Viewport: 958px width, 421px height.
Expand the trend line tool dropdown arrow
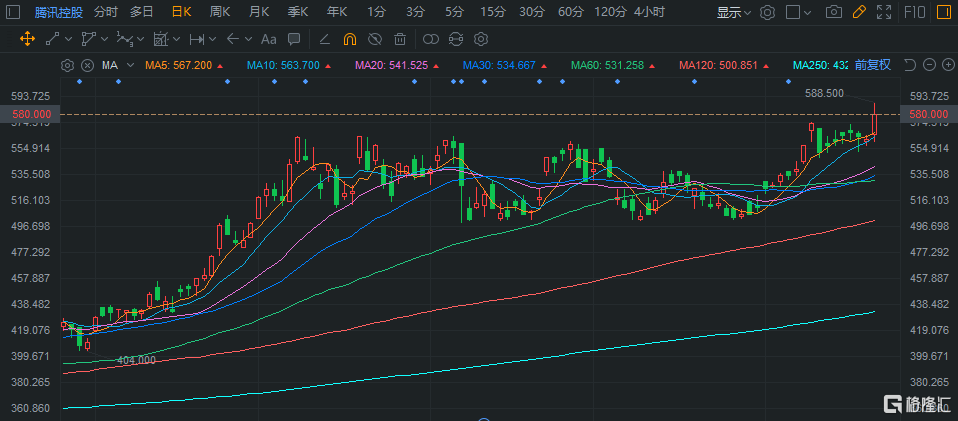tap(67, 39)
